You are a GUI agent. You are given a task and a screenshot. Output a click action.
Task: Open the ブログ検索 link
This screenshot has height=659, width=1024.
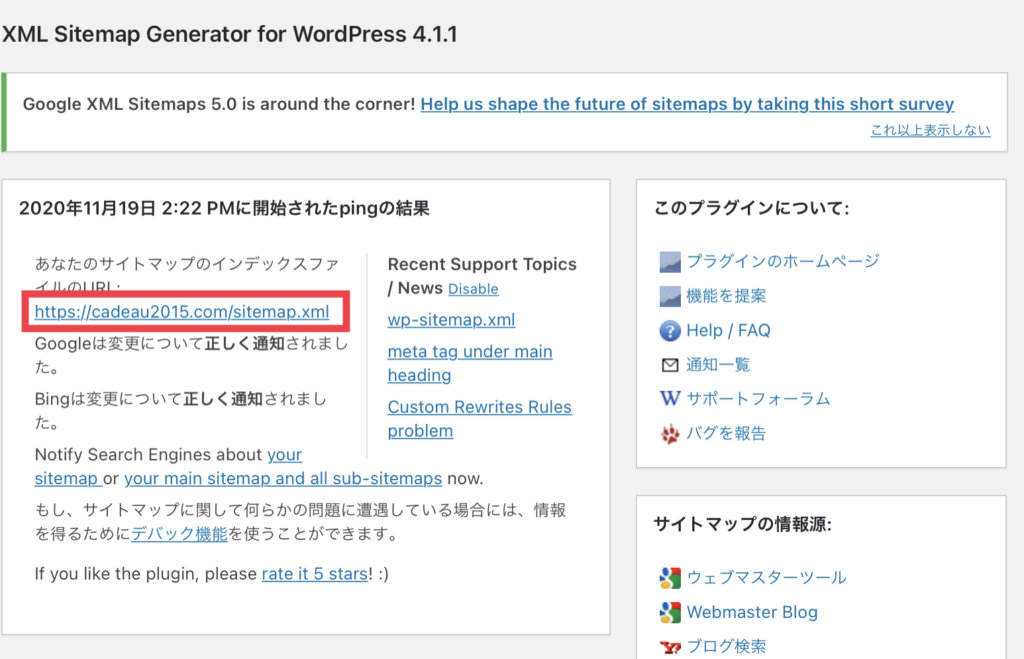[x=726, y=647]
